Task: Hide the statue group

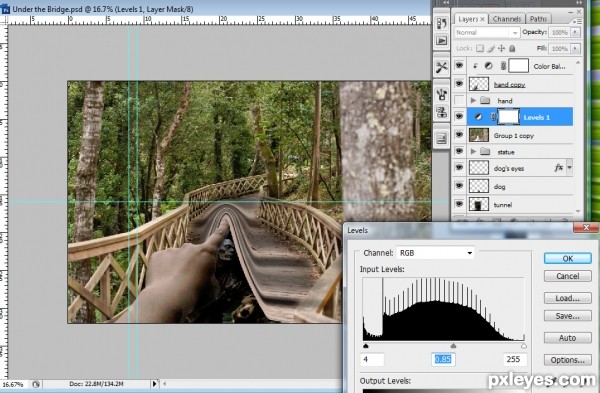Action: [459, 151]
